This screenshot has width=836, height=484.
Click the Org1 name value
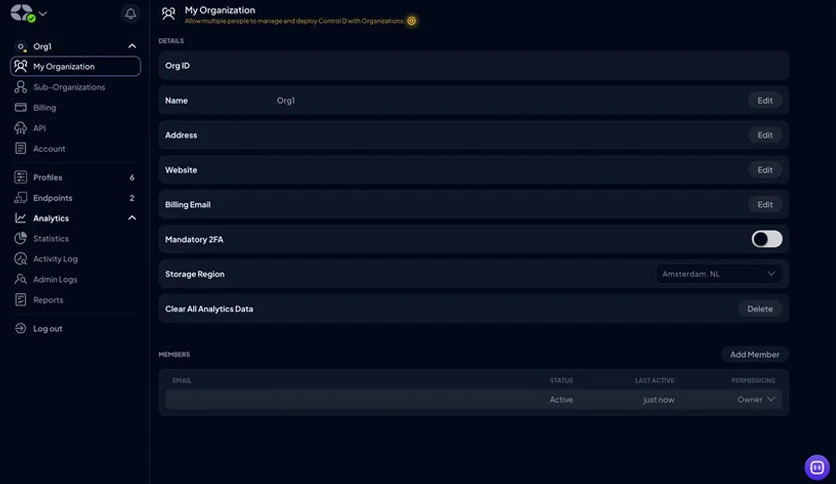click(x=286, y=101)
